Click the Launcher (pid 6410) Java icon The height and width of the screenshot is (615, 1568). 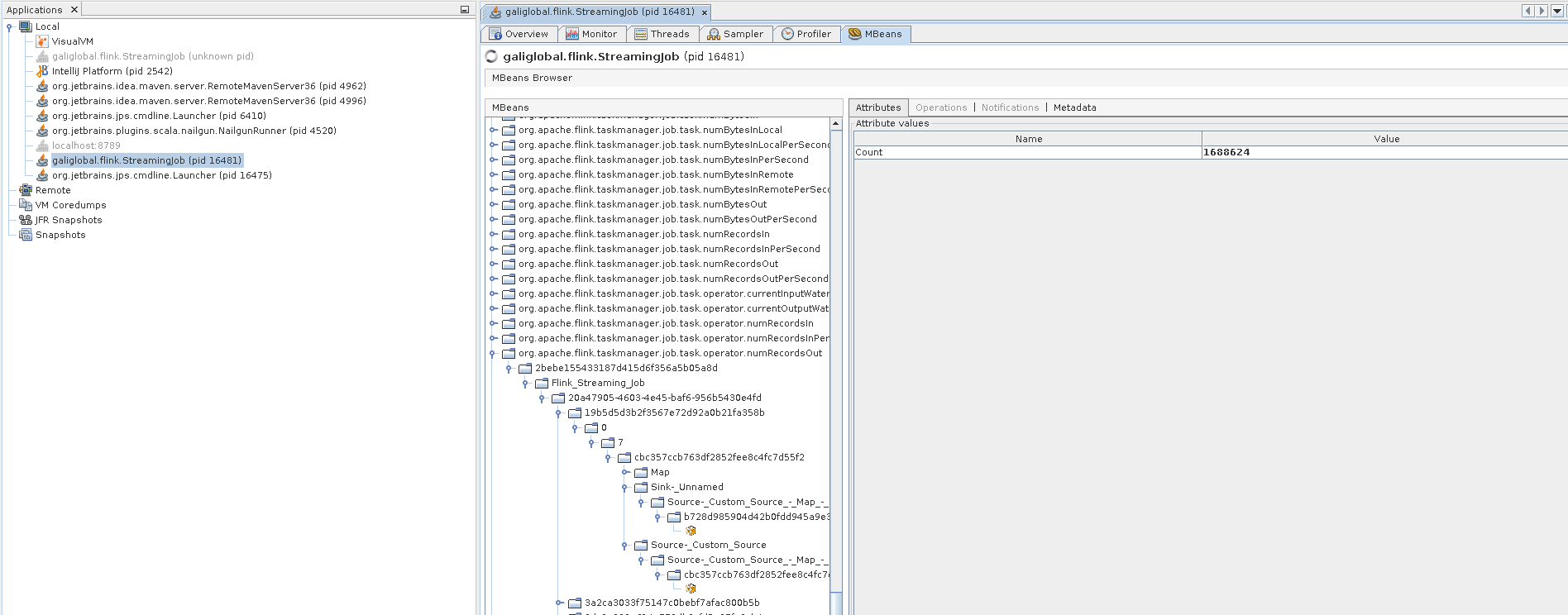(42, 116)
